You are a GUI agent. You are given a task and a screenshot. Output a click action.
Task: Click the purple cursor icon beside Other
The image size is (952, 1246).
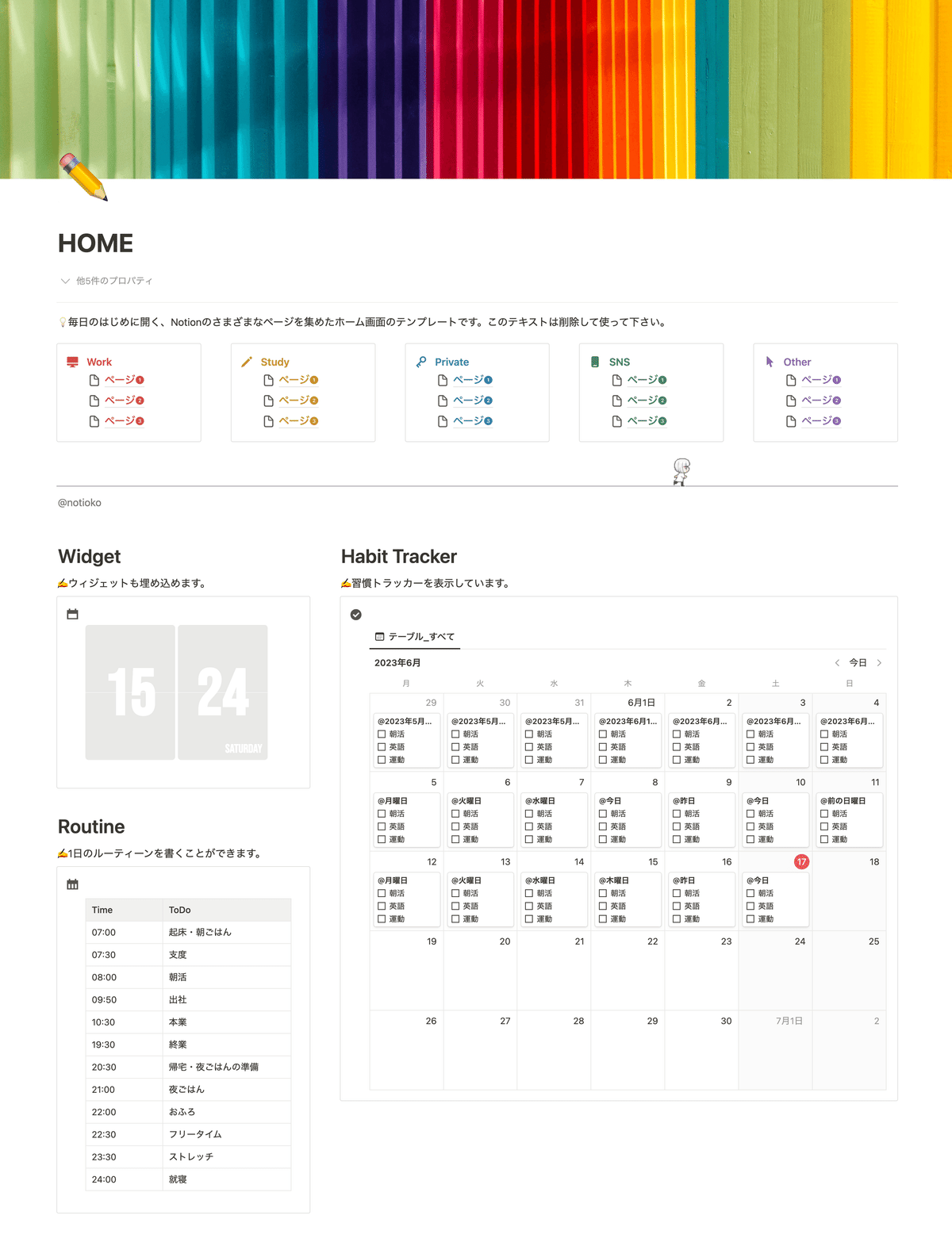(x=770, y=362)
